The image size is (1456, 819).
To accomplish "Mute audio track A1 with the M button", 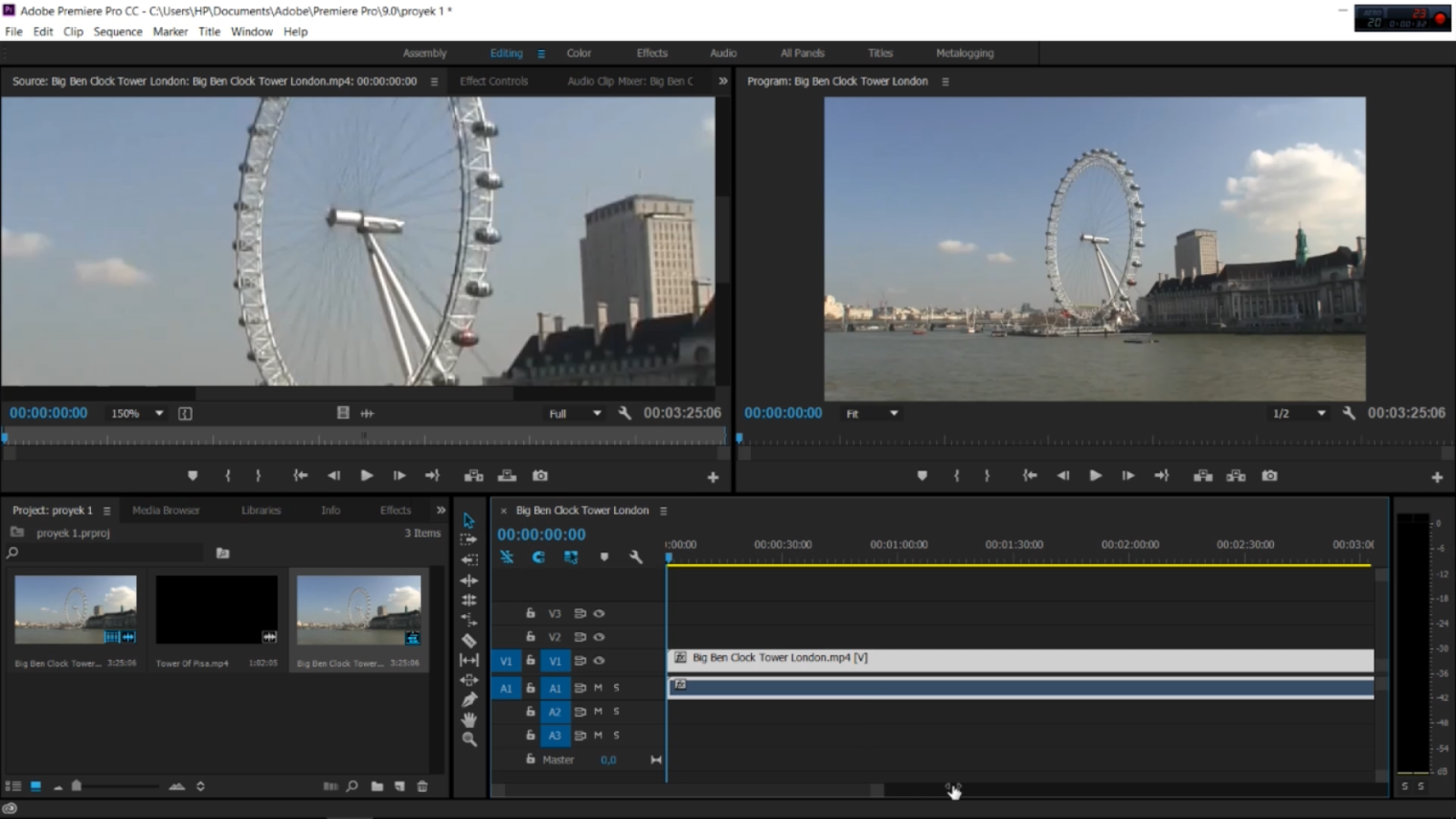I will click(597, 688).
